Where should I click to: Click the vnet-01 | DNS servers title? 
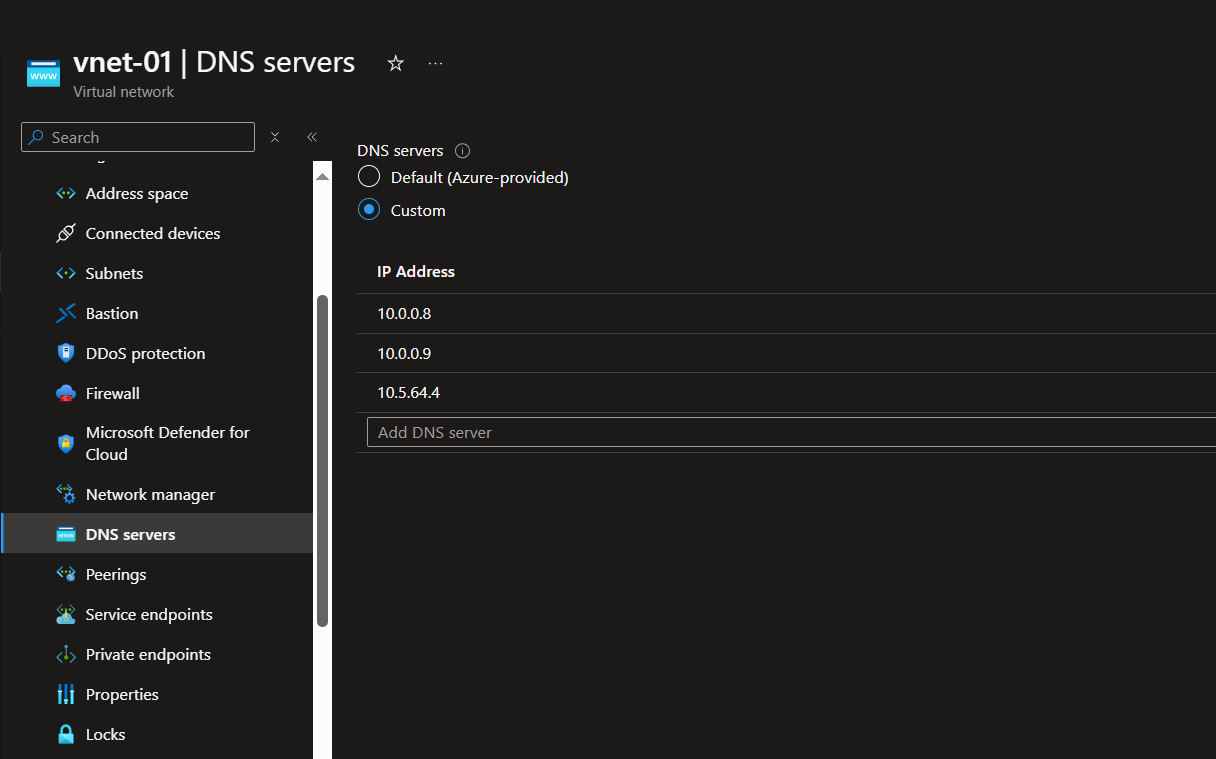click(x=214, y=62)
